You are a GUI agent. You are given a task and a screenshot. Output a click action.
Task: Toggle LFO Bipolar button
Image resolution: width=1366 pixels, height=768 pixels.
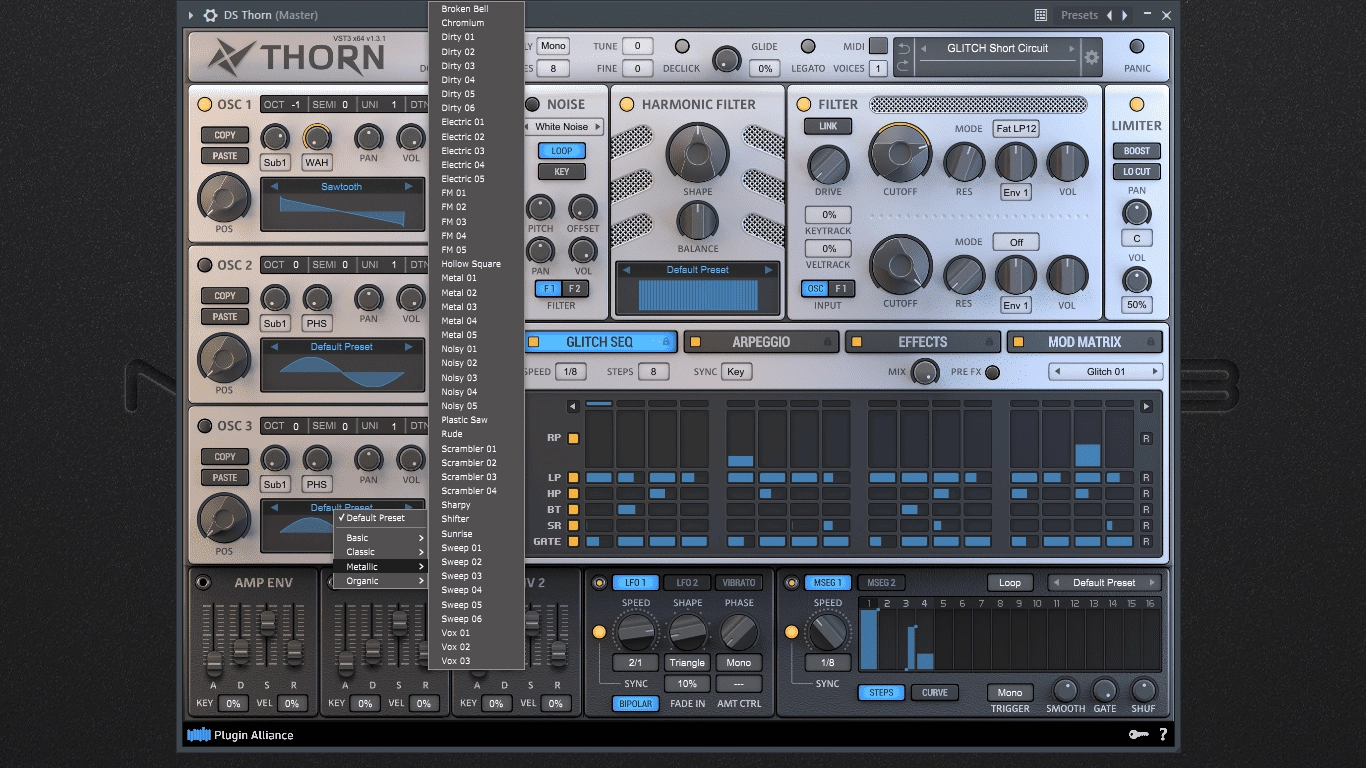coord(635,704)
